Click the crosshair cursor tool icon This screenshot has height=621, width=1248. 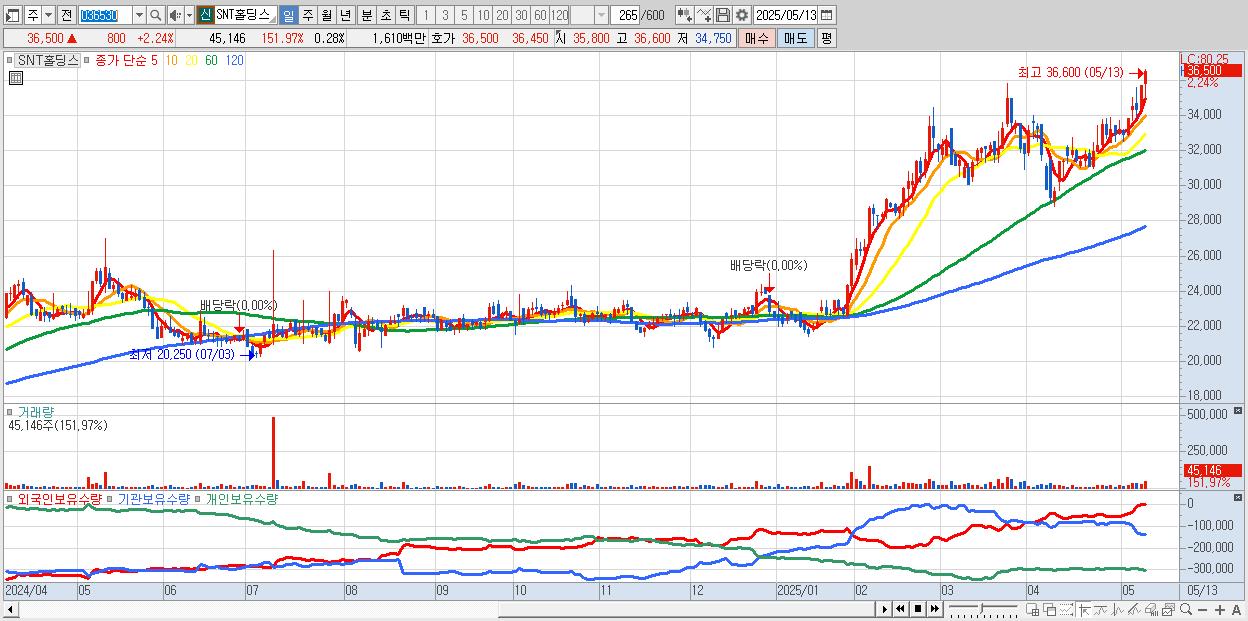[1084, 610]
